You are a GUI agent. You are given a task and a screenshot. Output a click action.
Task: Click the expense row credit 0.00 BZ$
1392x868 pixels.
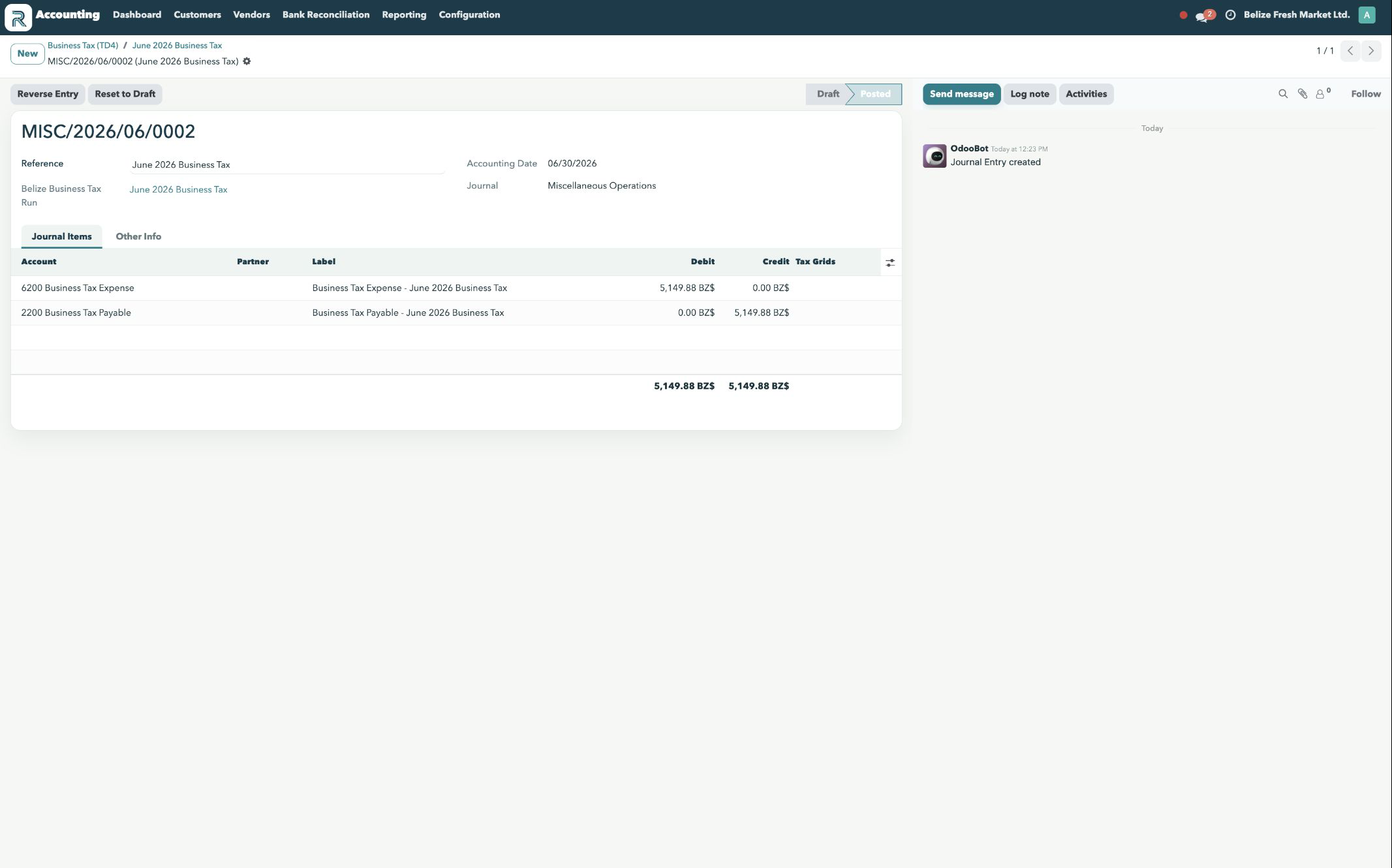pos(771,288)
